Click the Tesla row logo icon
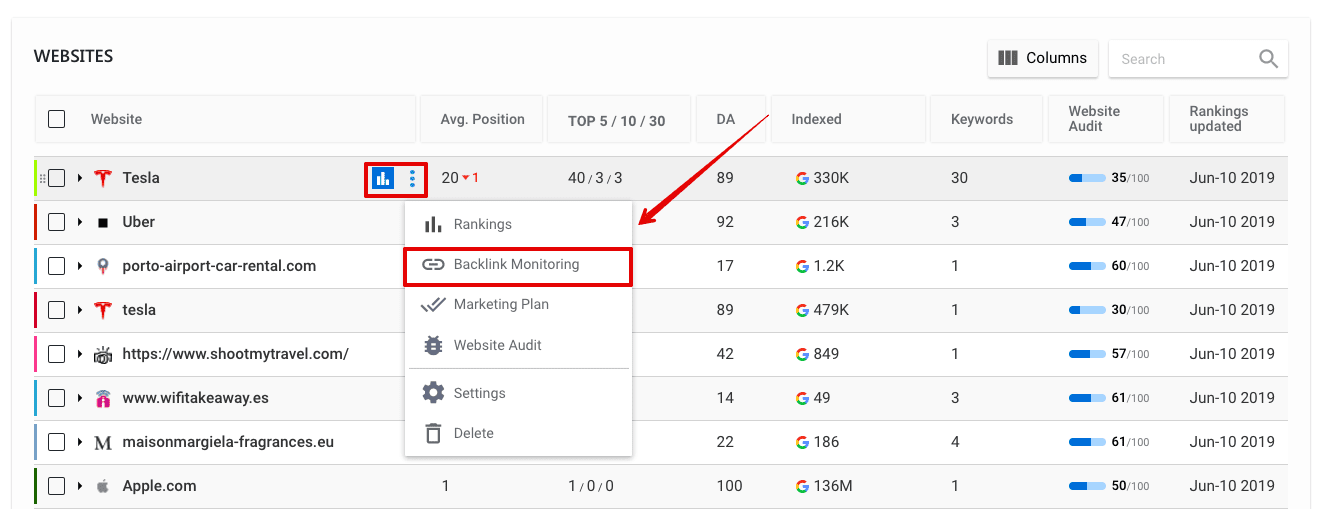The height and width of the screenshot is (509, 1323). point(102,178)
